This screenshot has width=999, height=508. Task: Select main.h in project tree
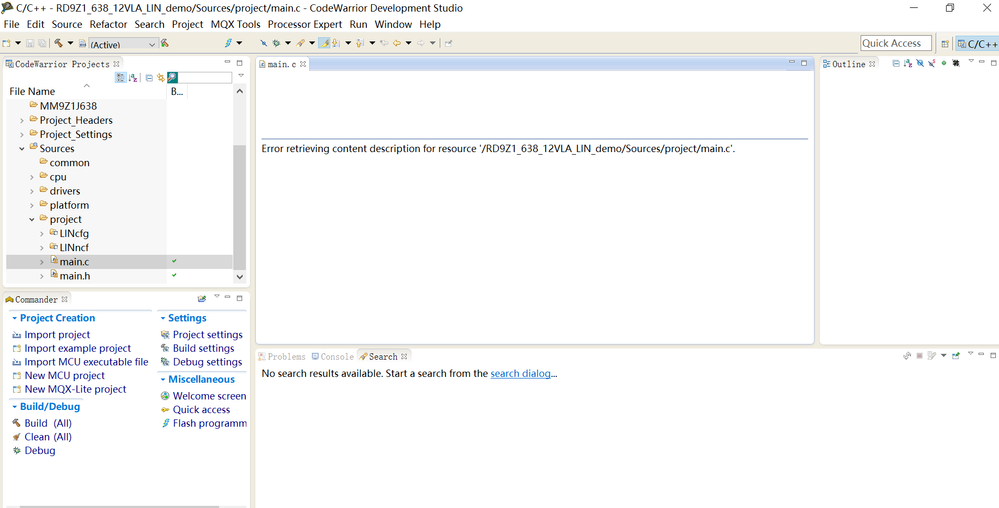point(75,276)
